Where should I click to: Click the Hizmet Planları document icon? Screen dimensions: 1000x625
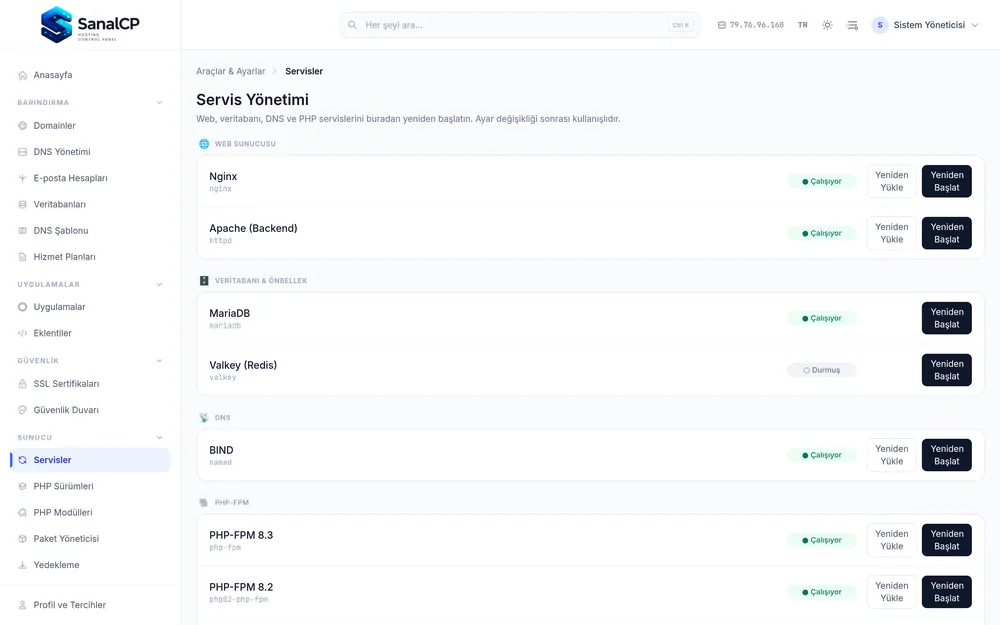point(22,257)
